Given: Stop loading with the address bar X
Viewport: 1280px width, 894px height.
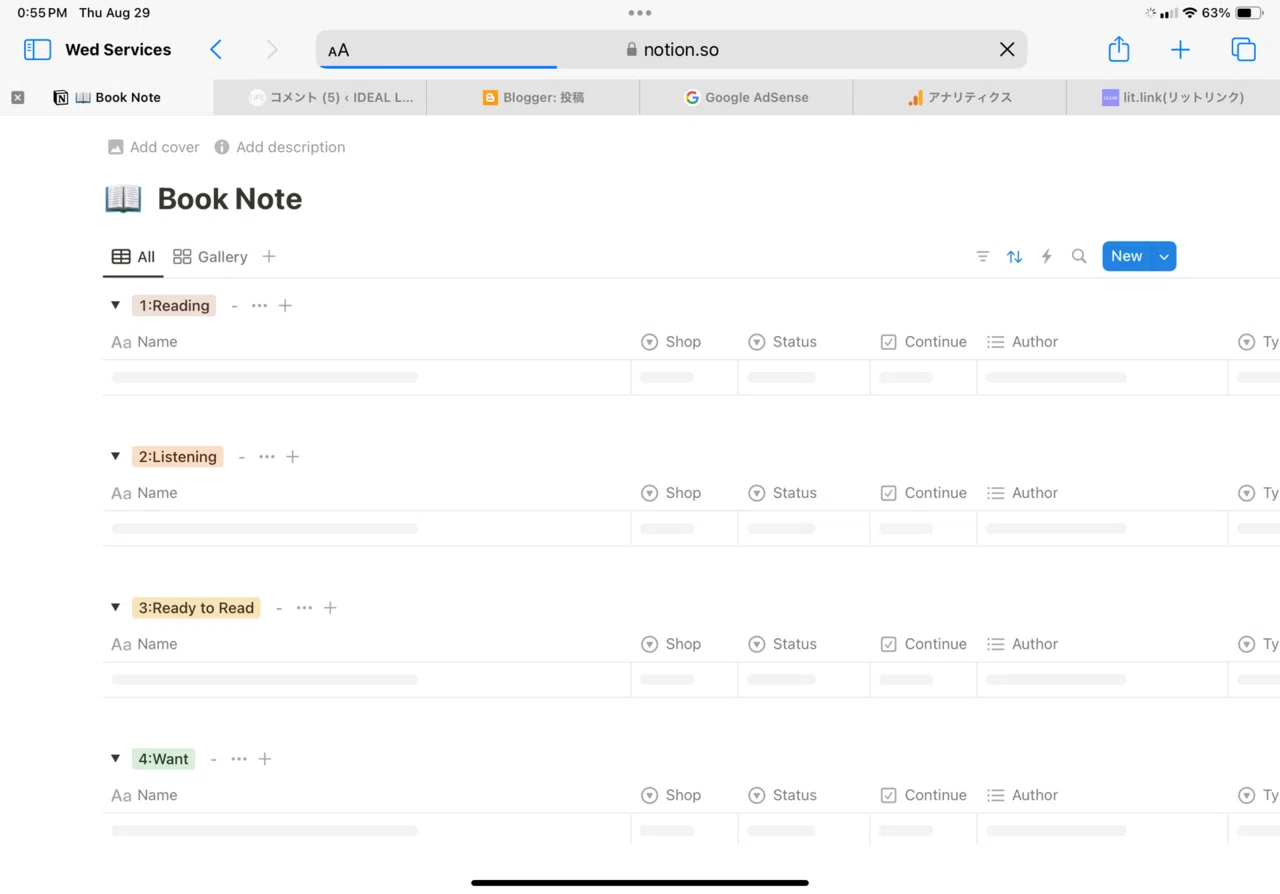Looking at the screenshot, I should [x=1007, y=50].
